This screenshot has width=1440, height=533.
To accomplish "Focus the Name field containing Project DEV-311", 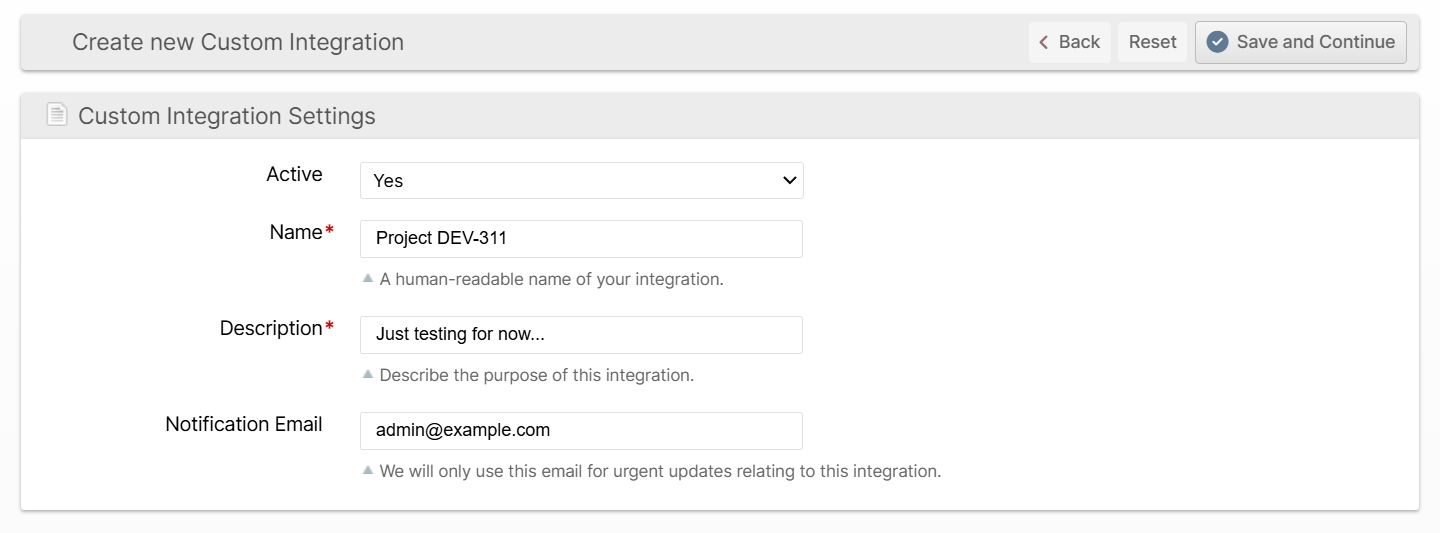I will click(x=580, y=238).
